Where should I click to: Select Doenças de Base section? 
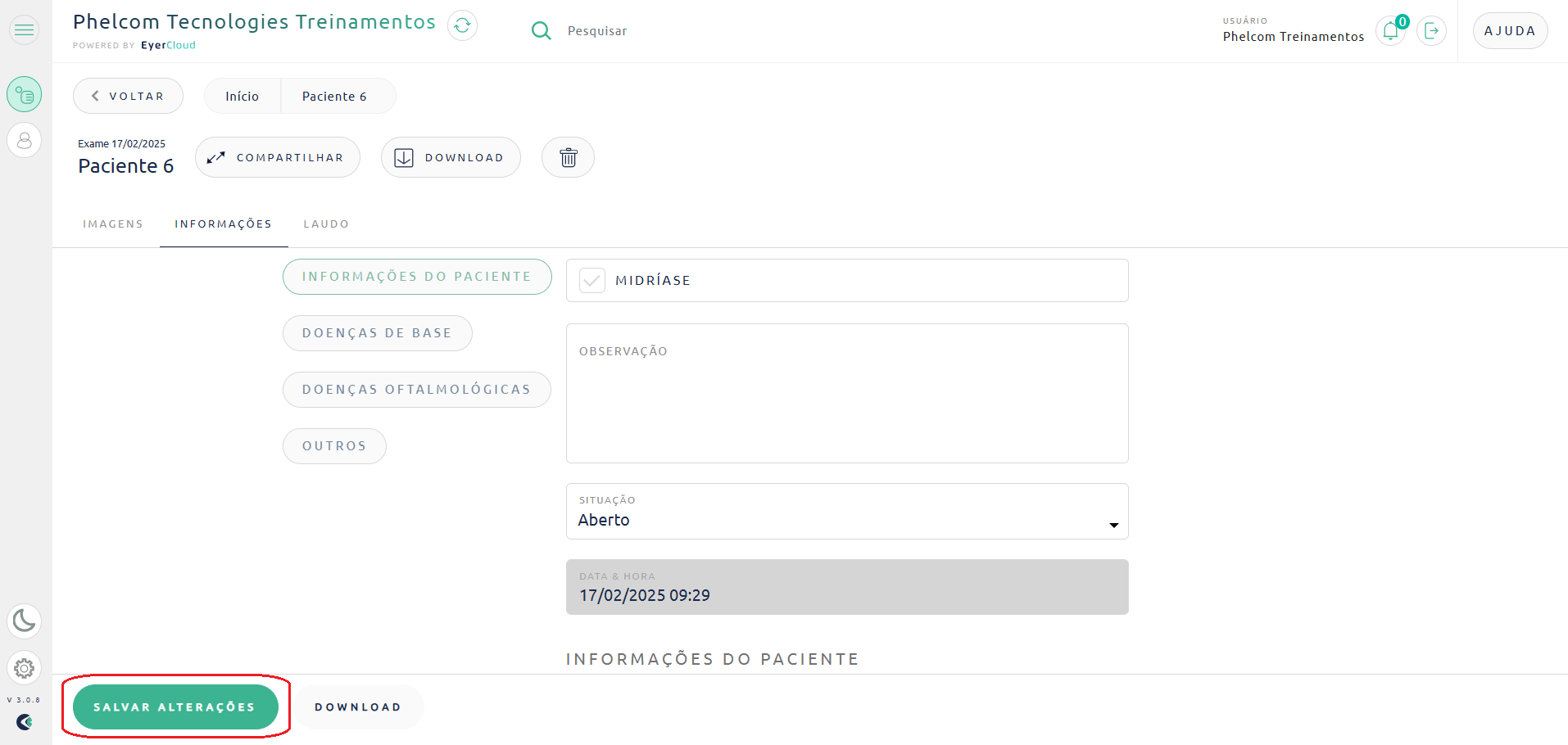click(377, 333)
